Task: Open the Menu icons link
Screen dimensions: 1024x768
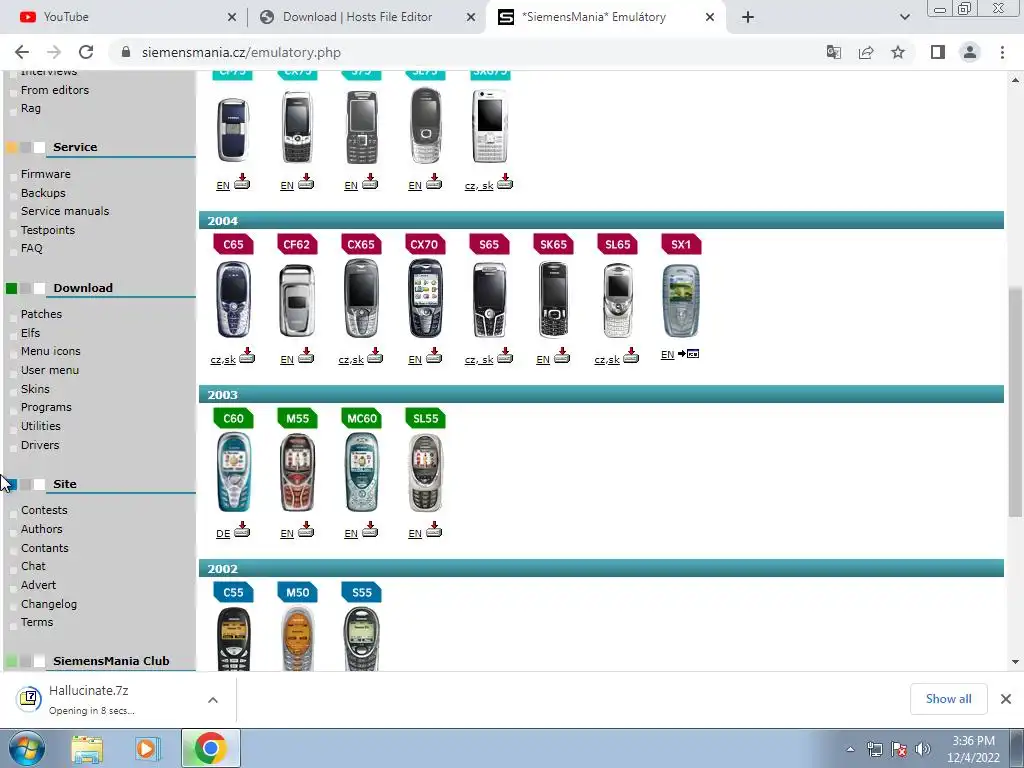Action: (x=50, y=351)
